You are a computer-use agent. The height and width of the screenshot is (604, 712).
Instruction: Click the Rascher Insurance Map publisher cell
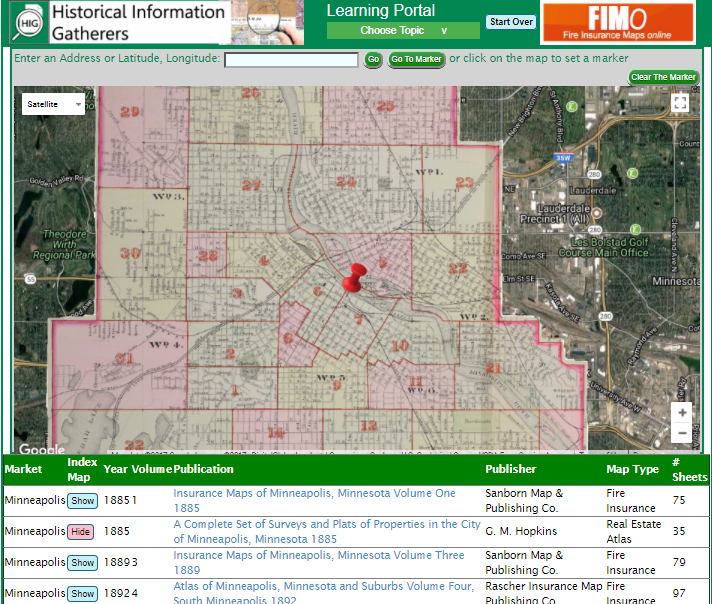tap(544, 593)
